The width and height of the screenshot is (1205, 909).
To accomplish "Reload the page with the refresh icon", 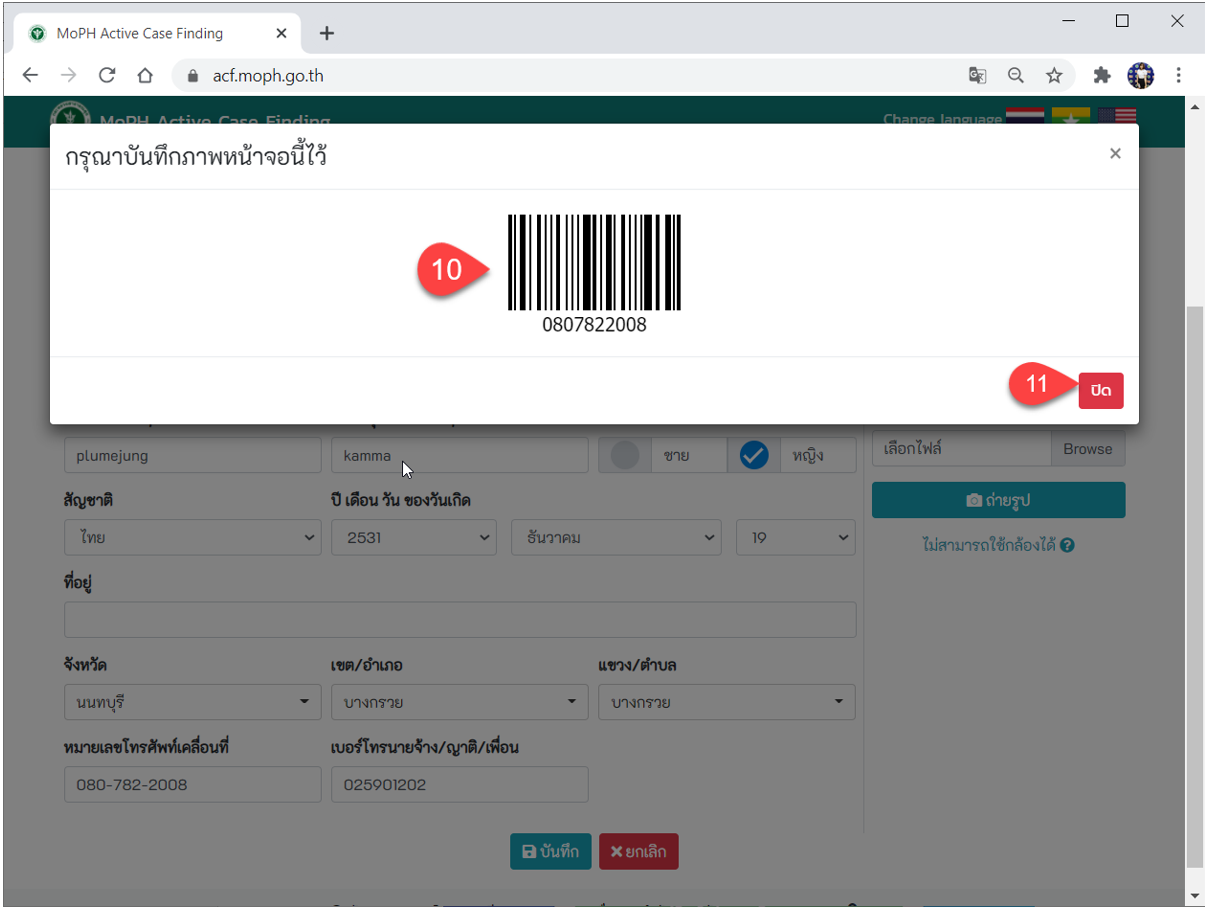I will [107, 75].
